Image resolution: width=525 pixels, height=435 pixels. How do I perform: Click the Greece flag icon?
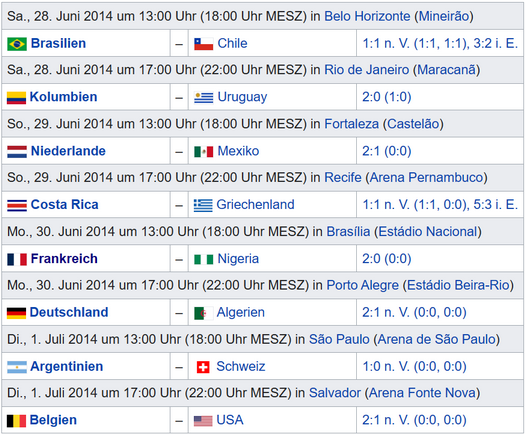coord(203,205)
